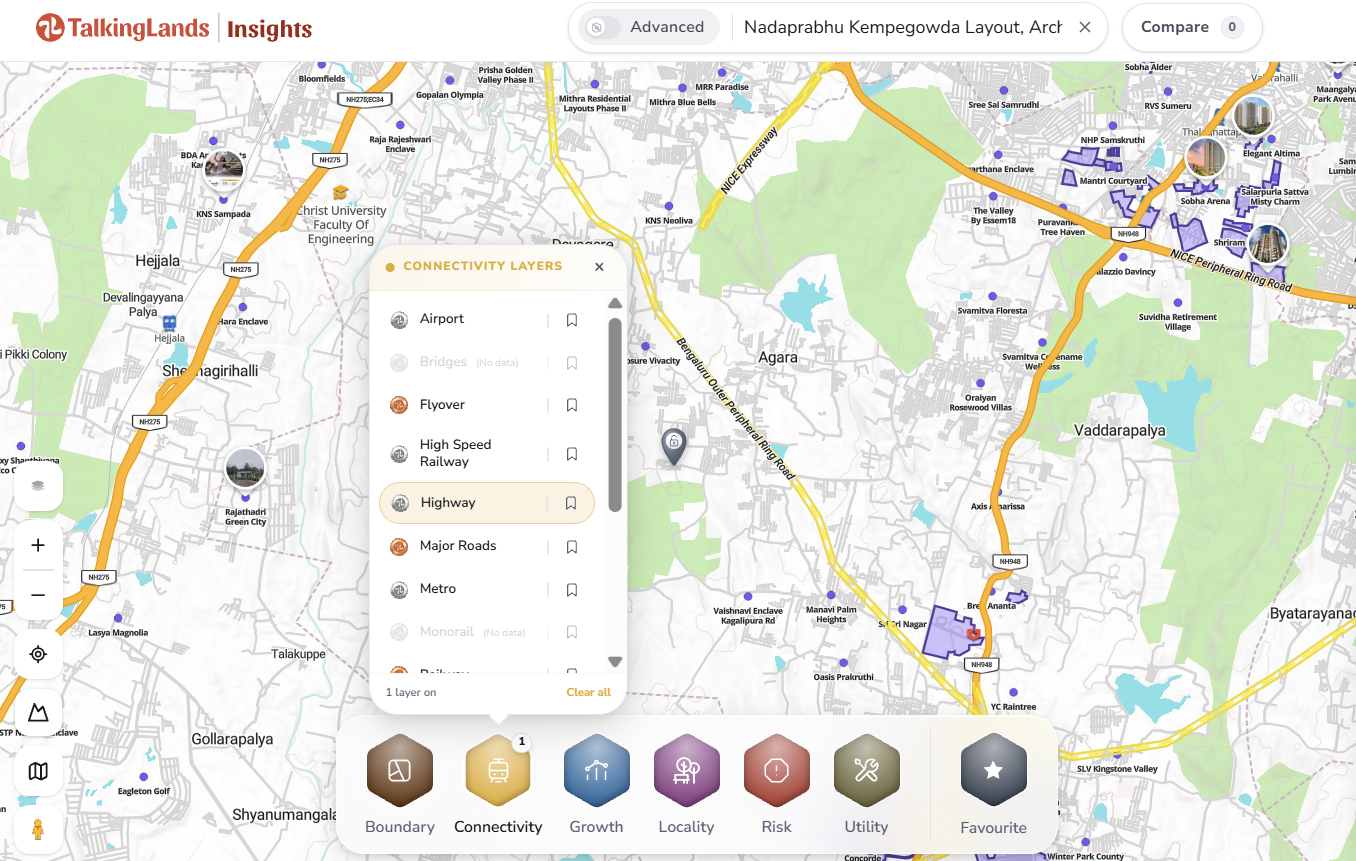Toggle terrain view mountain icon
The width and height of the screenshot is (1356, 861).
coord(38,713)
